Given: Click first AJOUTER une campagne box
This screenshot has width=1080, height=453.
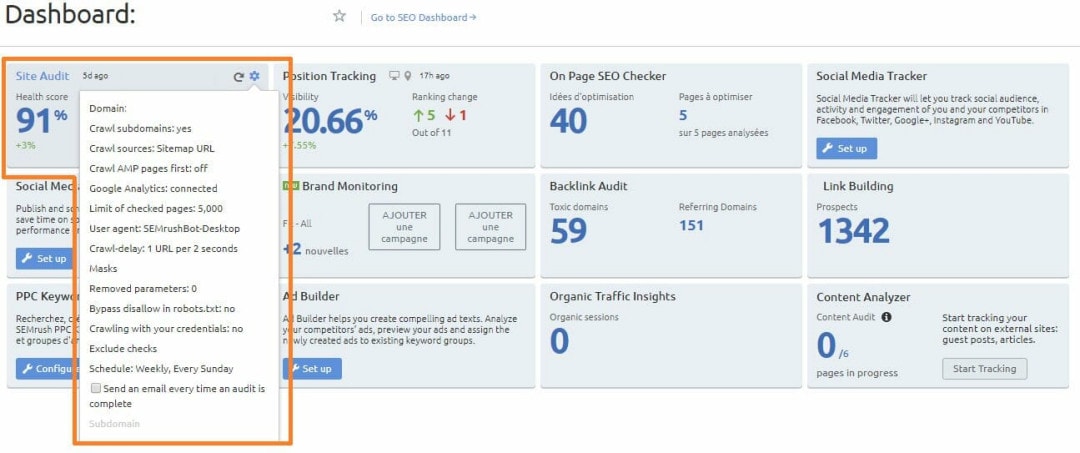Looking at the screenshot, I should [x=404, y=227].
